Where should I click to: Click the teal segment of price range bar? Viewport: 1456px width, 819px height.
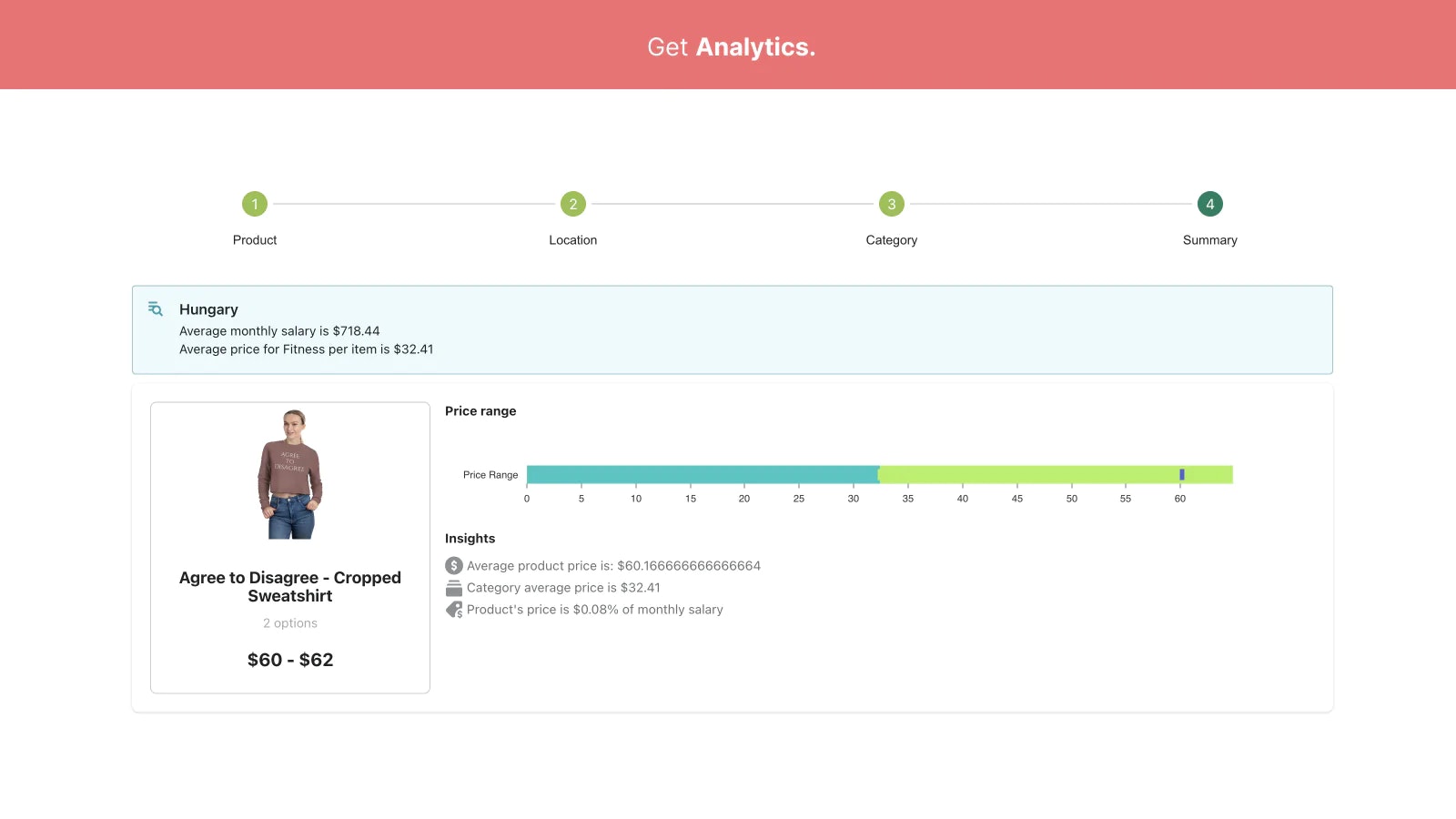point(703,474)
